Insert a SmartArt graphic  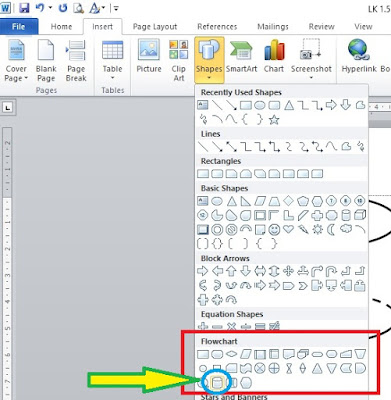[x=241, y=57]
